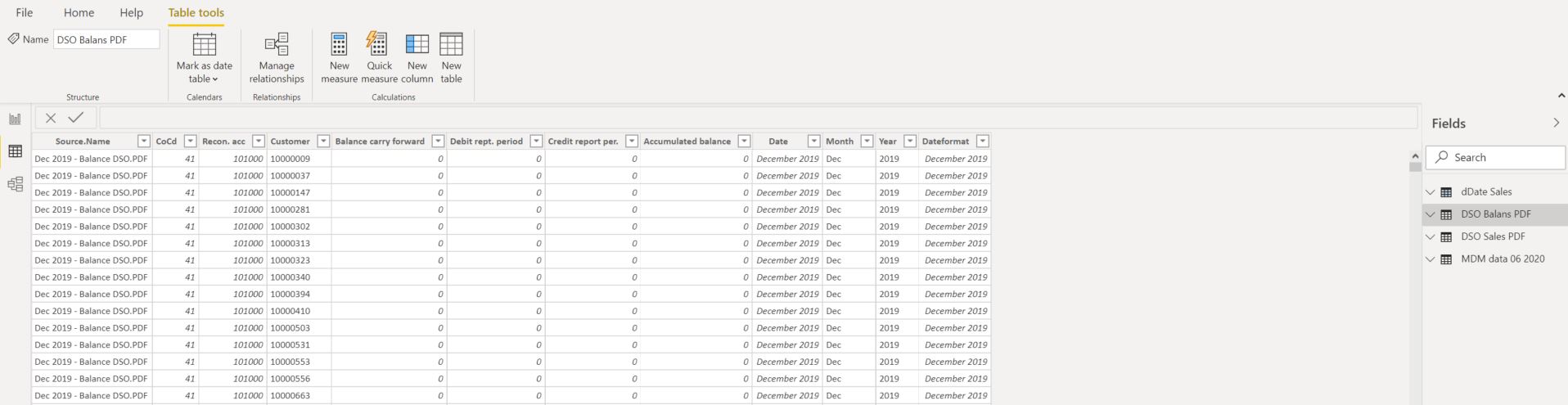The height and width of the screenshot is (405, 1568).
Task: Open Recon. acc column filter dropdown
Action: click(259, 142)
